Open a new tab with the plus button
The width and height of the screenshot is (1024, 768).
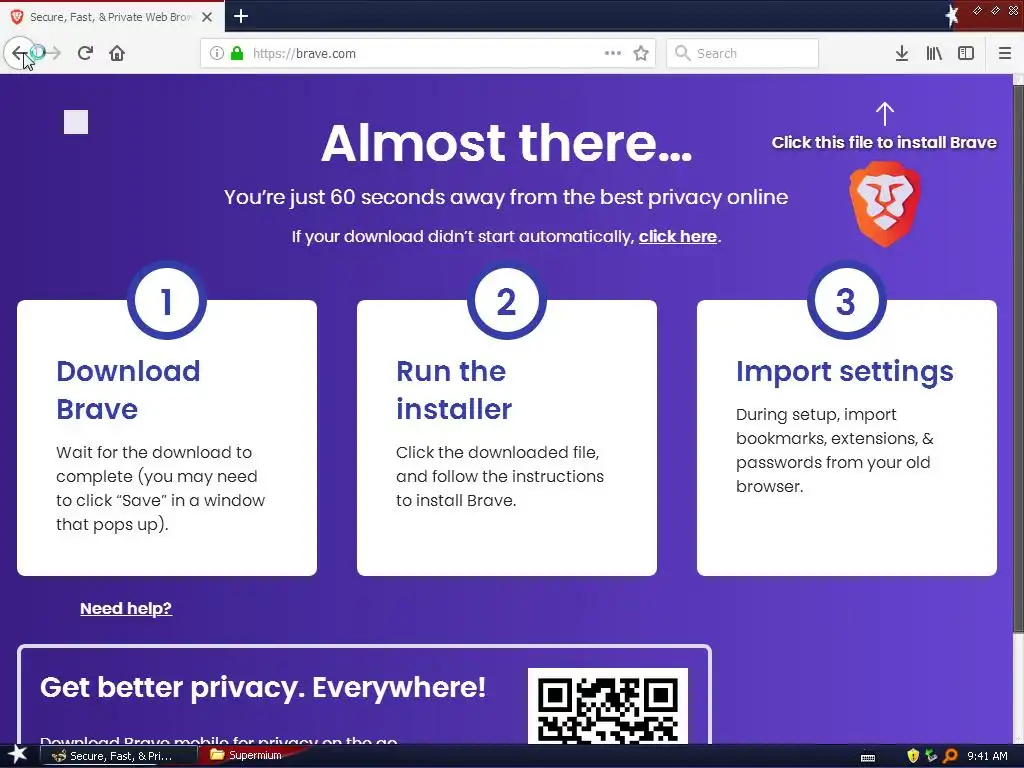click(241, 16)
